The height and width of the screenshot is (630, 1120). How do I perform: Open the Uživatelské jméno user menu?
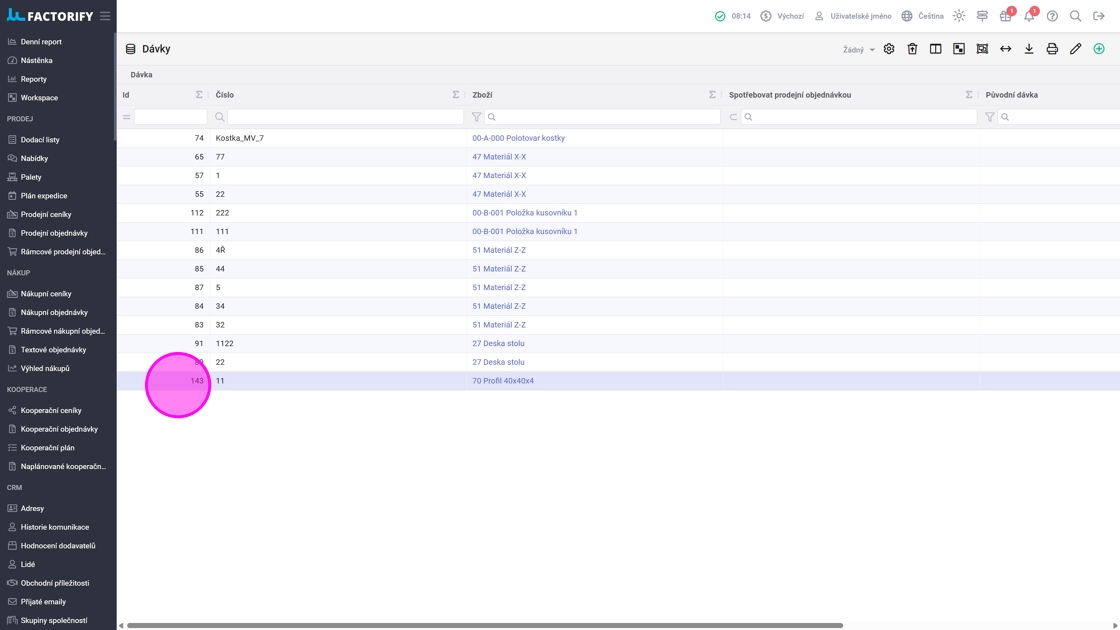click(853, 16)
